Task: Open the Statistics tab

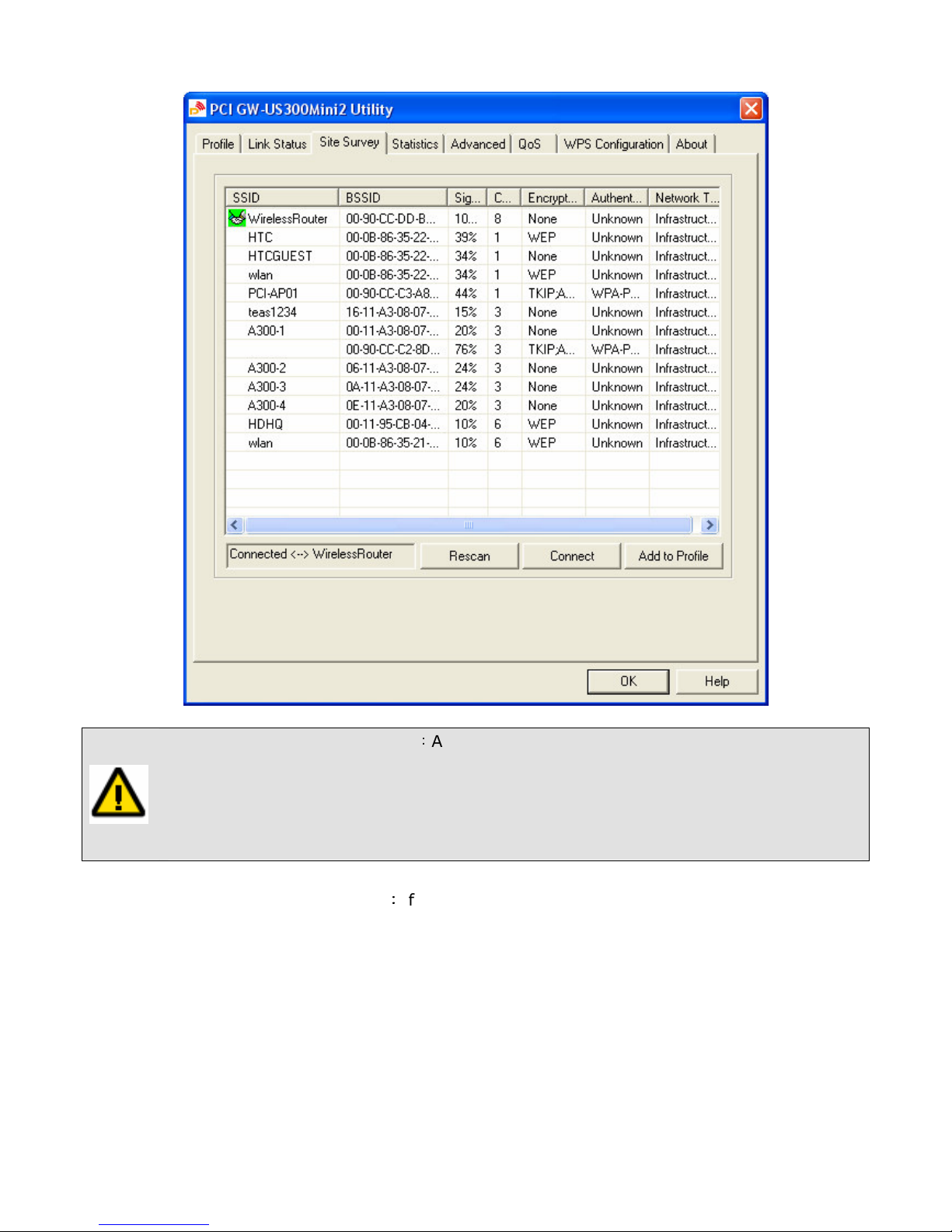Action: point(415,144)
